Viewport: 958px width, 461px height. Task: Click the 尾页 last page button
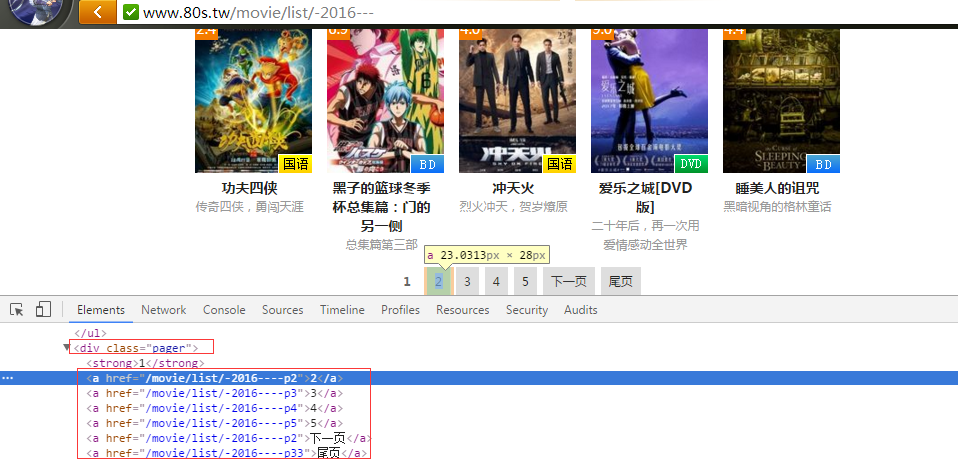621,281
